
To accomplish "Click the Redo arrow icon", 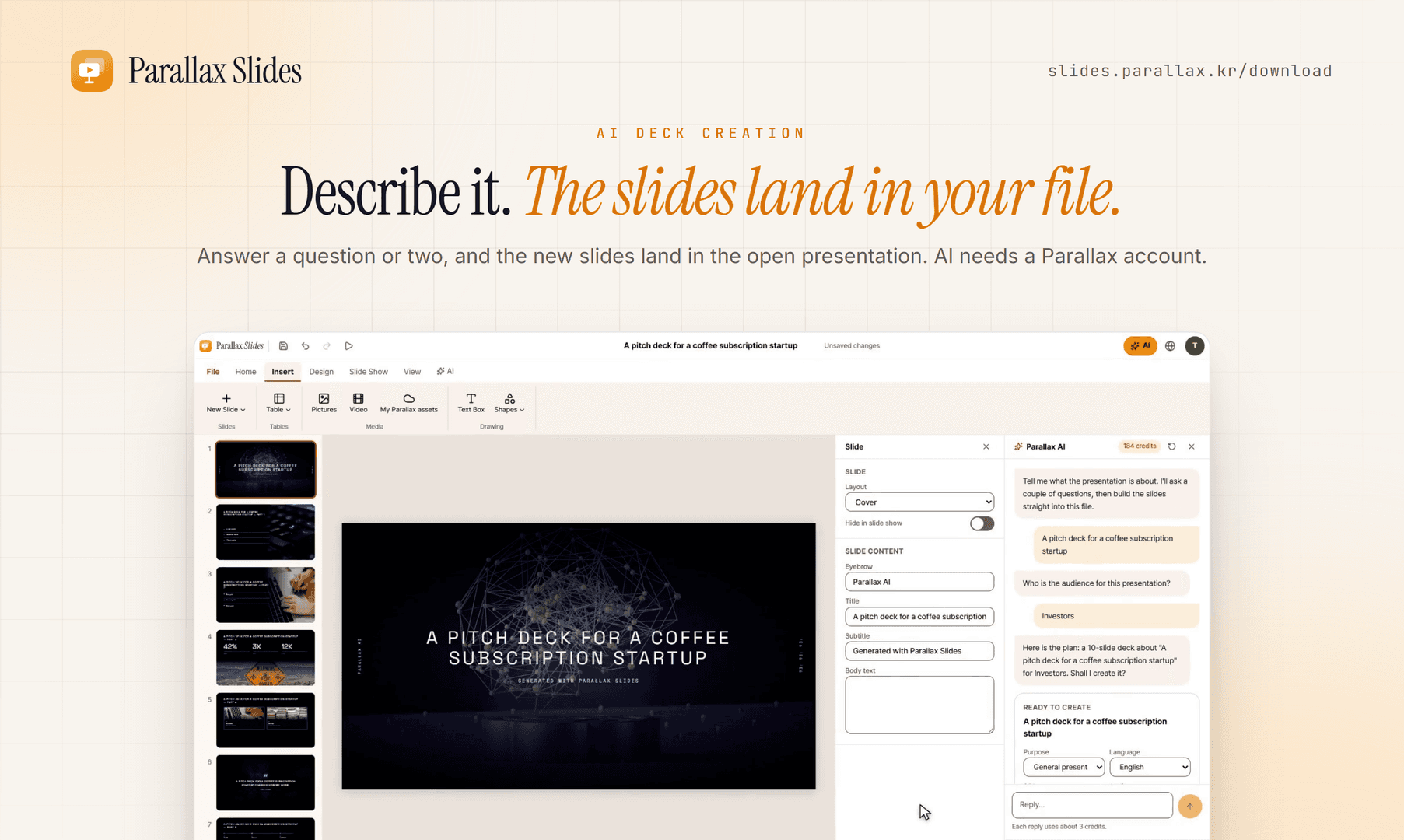I will [x=327, y=346].
